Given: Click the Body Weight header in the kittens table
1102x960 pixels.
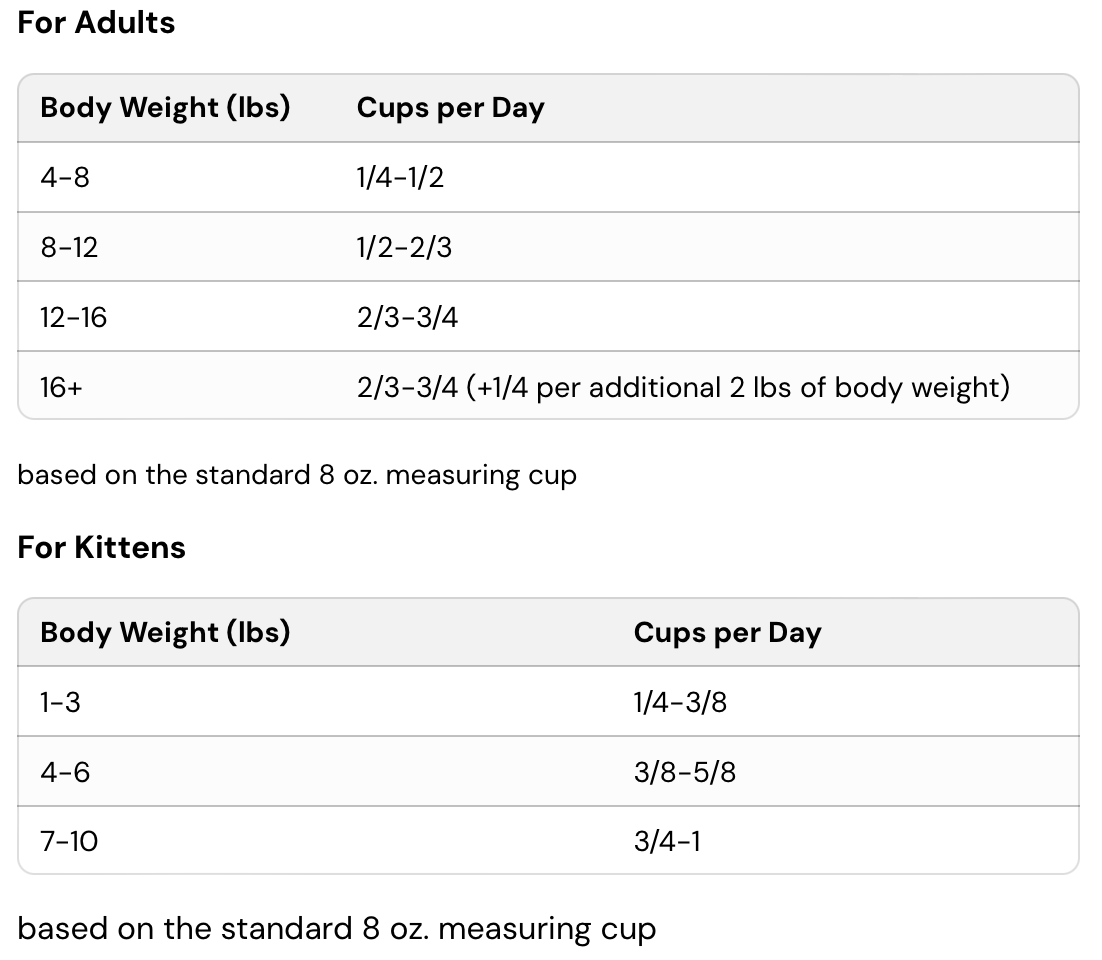Looking at the screenshot, I should point(165,632).
